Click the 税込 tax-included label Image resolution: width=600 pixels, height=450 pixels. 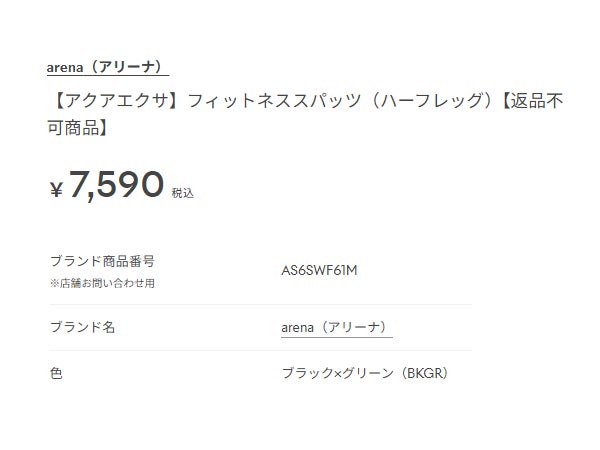click(183, 192)
